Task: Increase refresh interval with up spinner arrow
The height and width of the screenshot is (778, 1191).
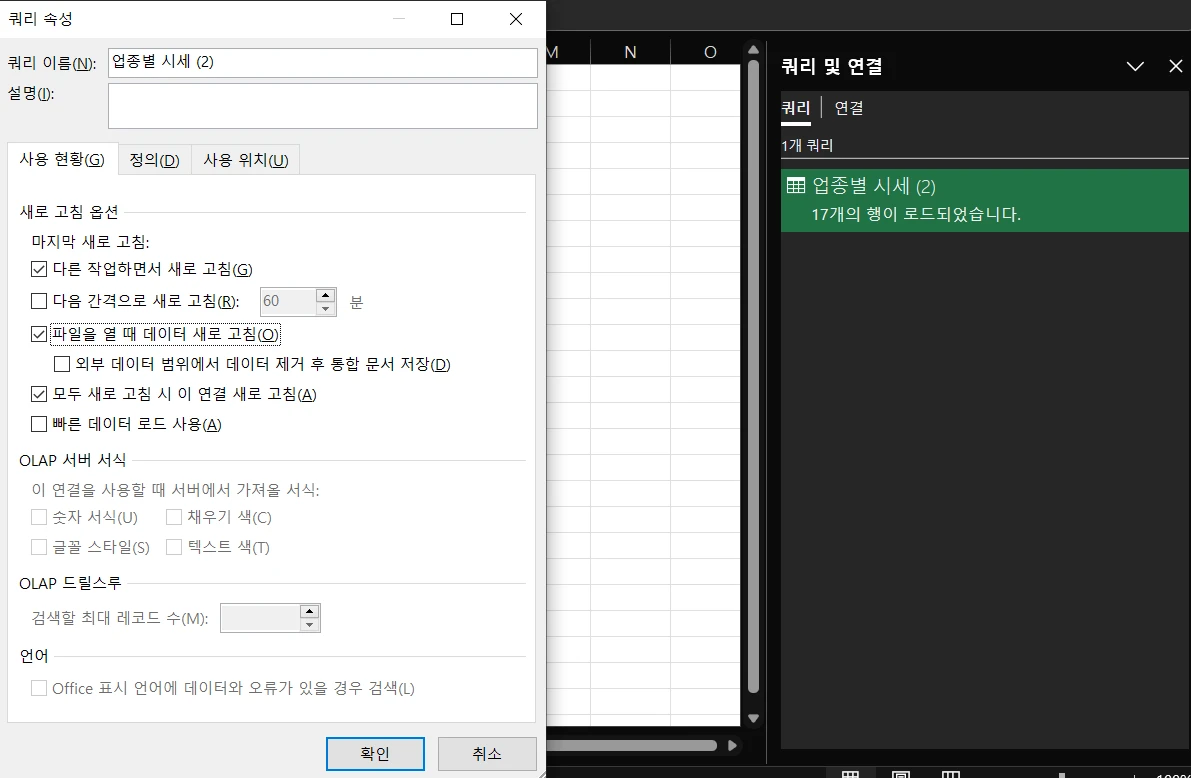Action: 326,294
